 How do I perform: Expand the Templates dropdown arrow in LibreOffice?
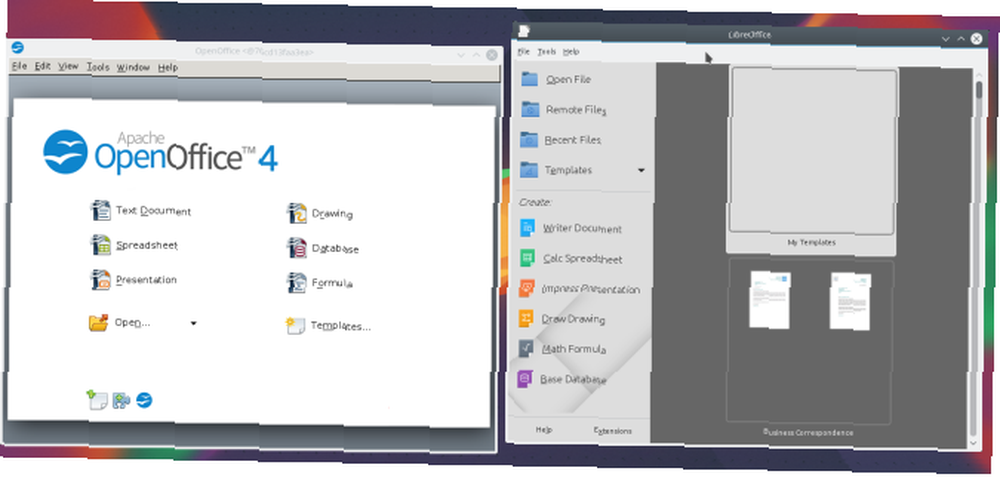(641, 170)
